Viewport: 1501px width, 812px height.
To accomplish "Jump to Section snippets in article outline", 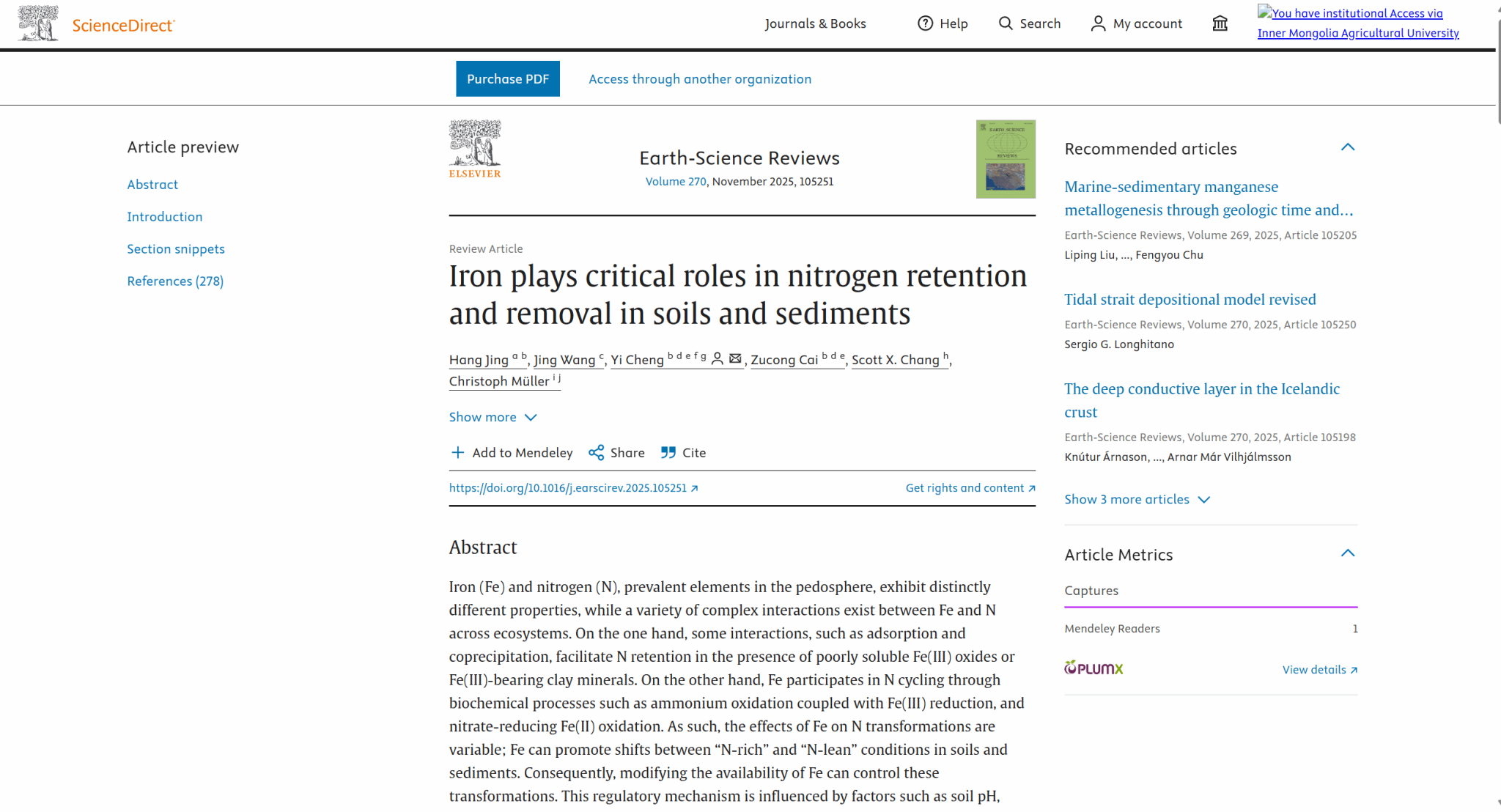I will [x=176, y=249].
